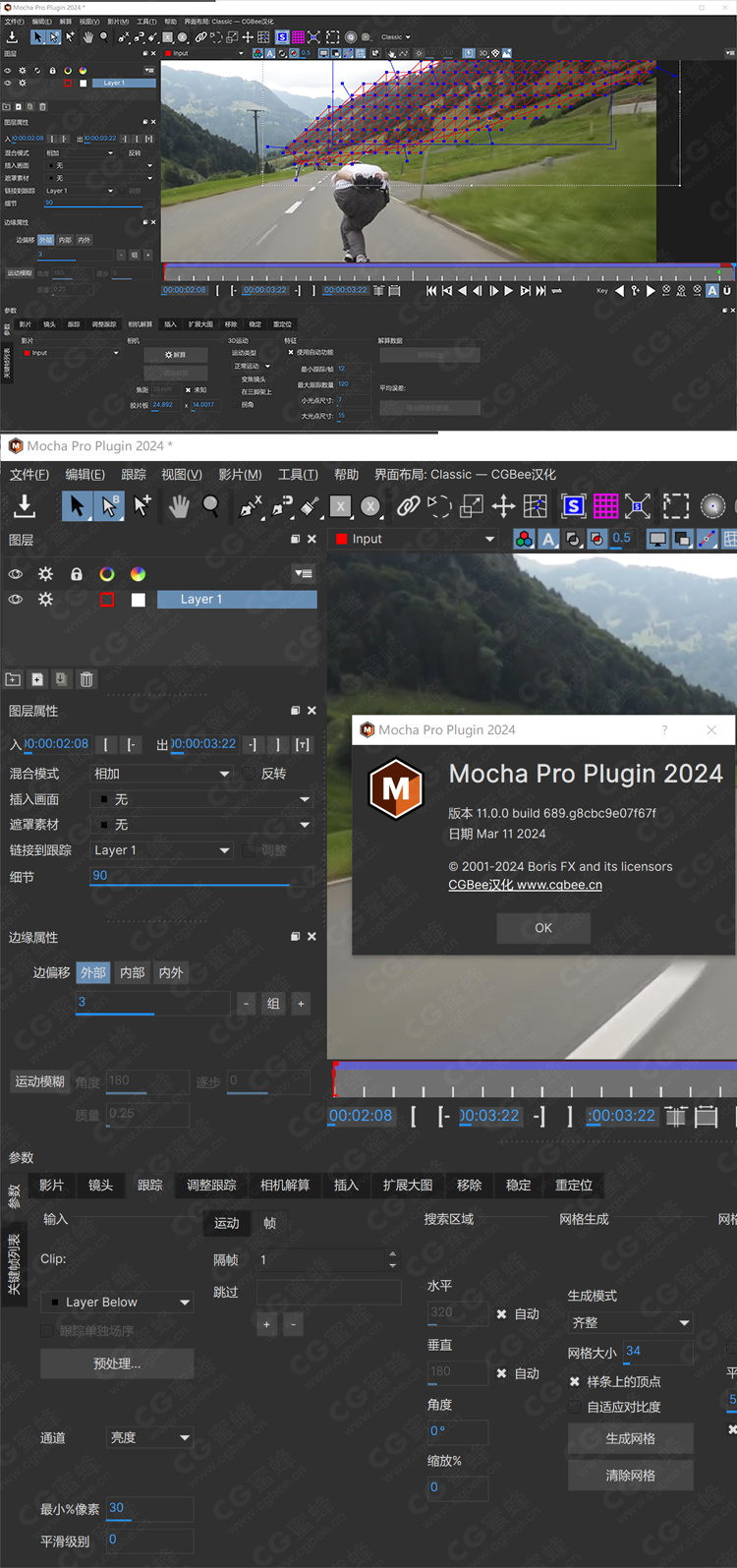Switch to the 稳定 tab

pyautogui.click(x=518, y=1185)
